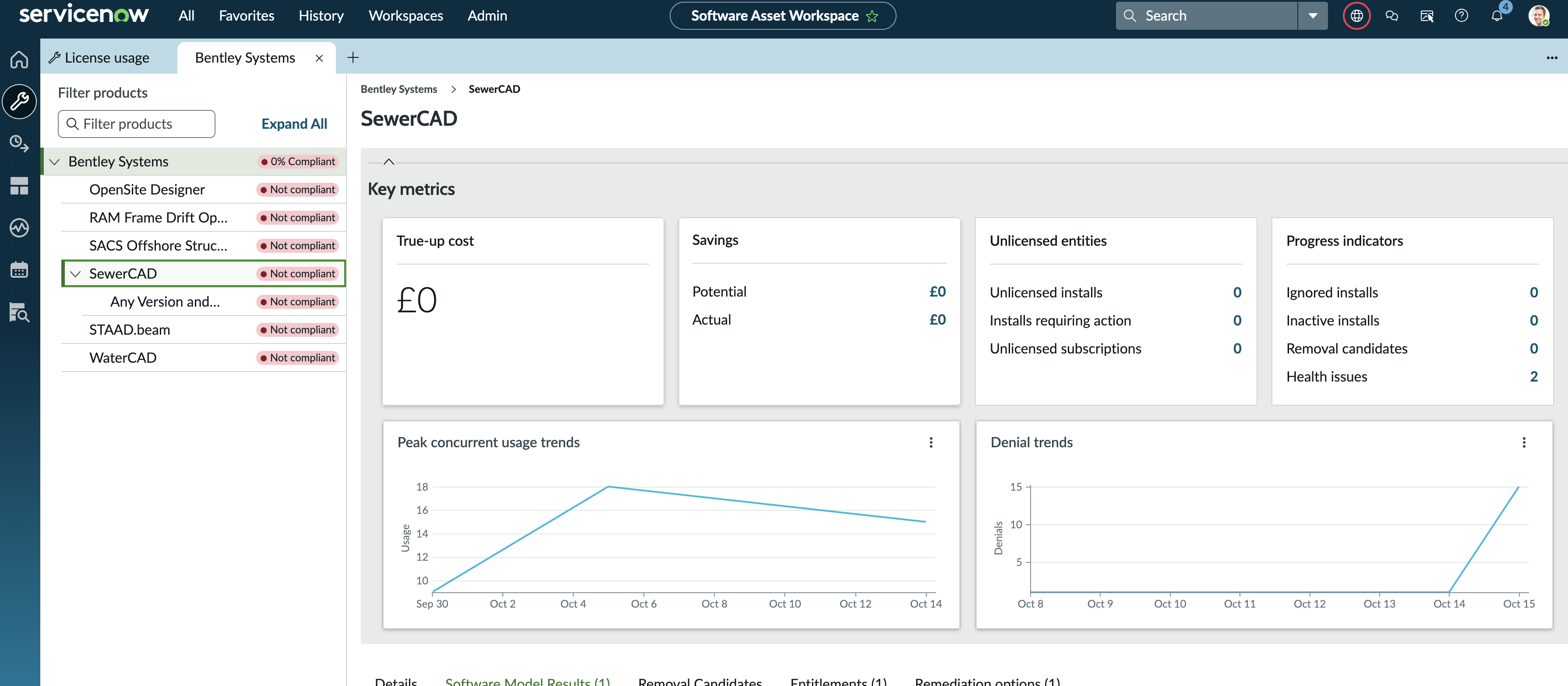Screen dimensions: 1568x686
Task: Click the Ignored installs count
Action: point(1533,293)
